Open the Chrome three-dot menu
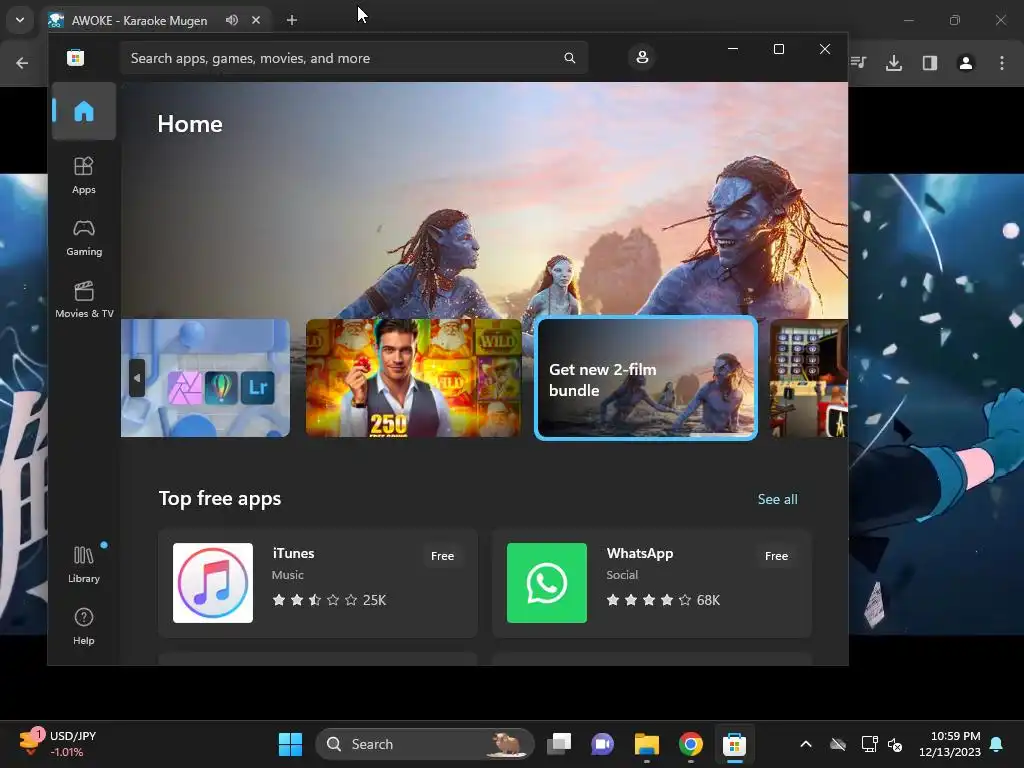This screenshot has width=1024, height=768. coord(1001,63)
